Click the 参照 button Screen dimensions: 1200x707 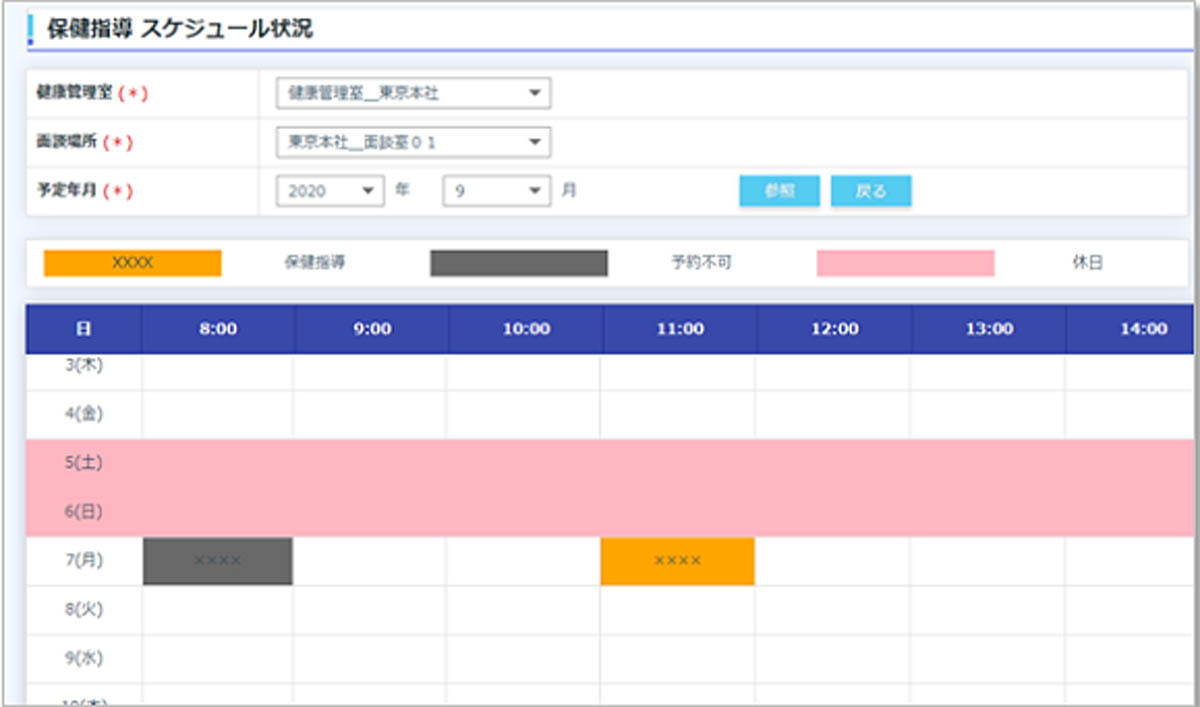coord(780,191)
